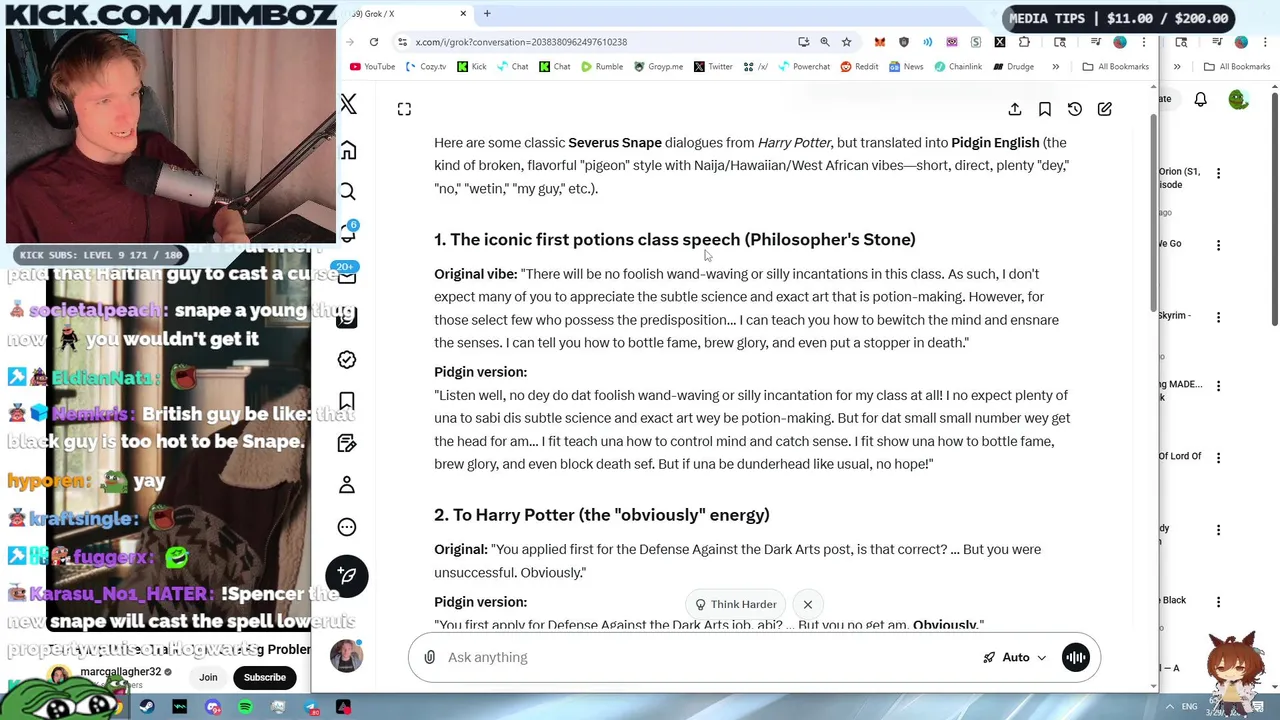Open the Groyp.me bookmark
The height and width of the screenshot is (720, 1280).
click(658, 67)
